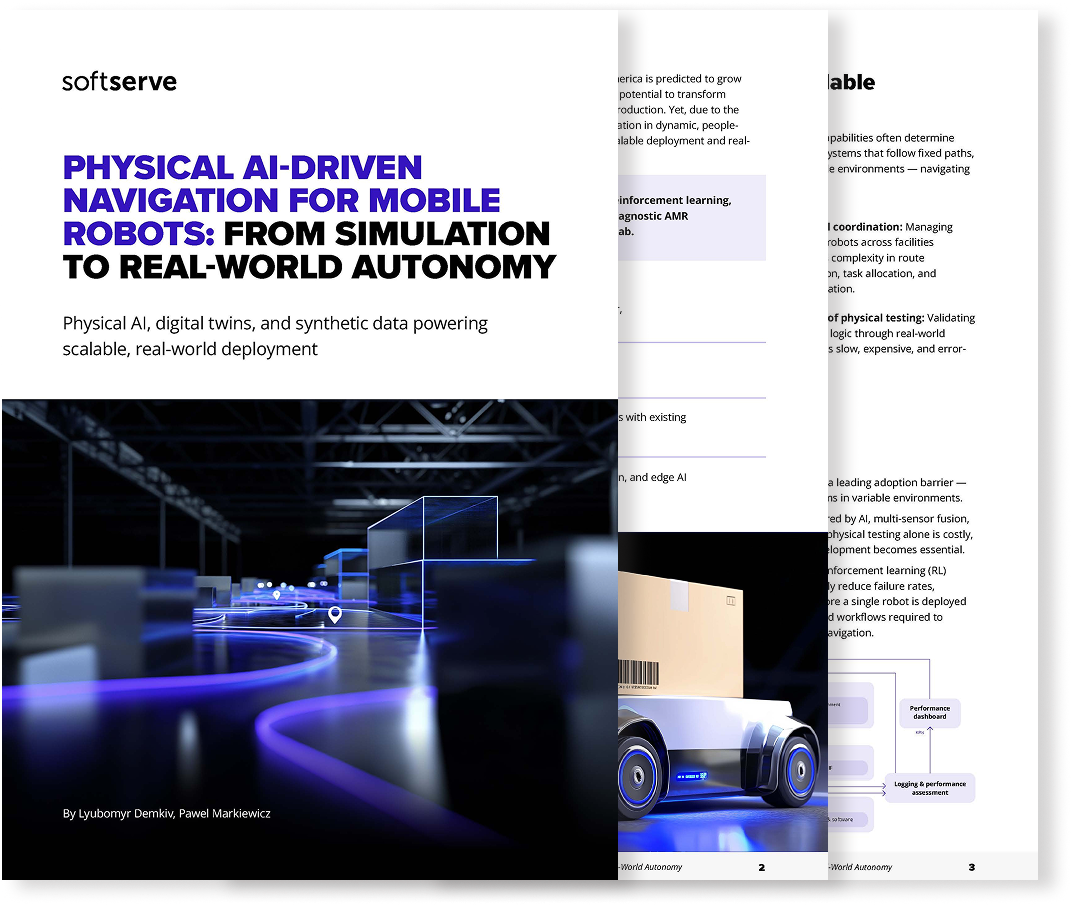The width and height of the screenshot is (1071, 905).
Task: Click the Logging & performance assessment box
Action: pos(930,788)
